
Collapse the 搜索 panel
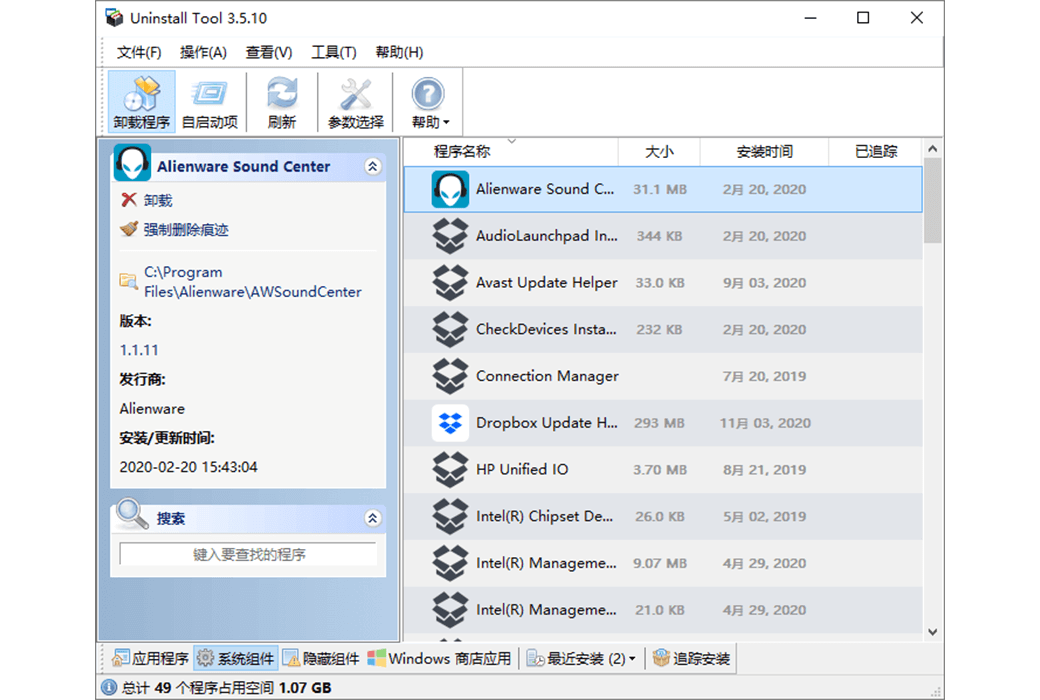click(x=373, y=518)
